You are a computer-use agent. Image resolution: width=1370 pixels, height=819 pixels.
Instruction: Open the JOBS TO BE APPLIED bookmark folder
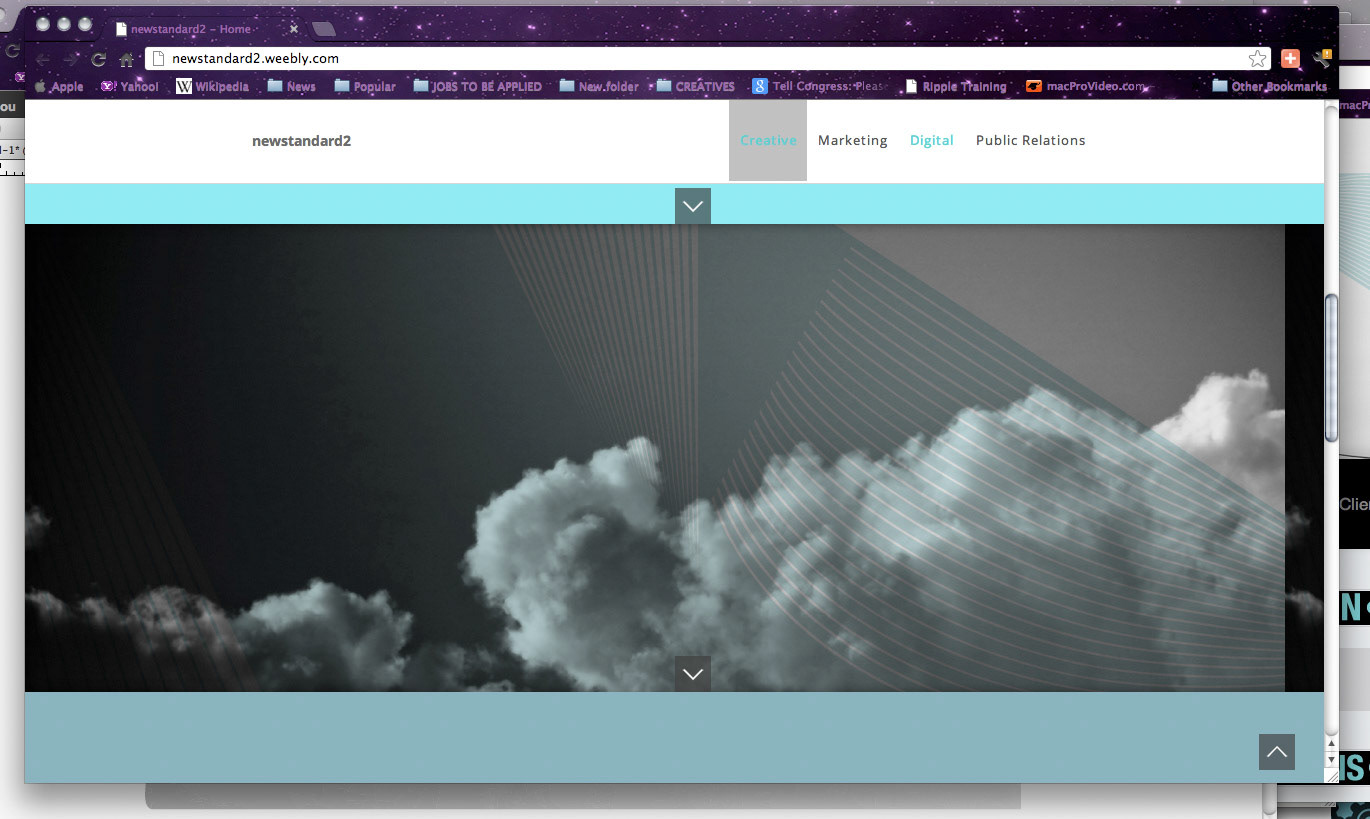[x=477, y=86]
